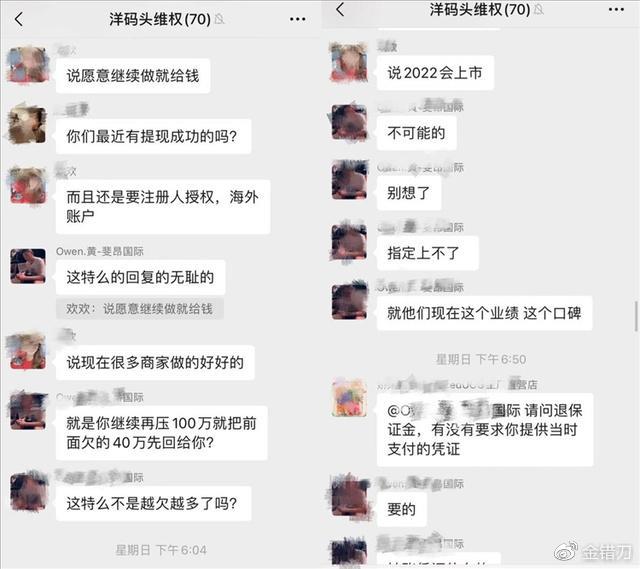The image size is (640, 569).
Task: Tap avatar next to 不可能的 message
Action: 349,122
